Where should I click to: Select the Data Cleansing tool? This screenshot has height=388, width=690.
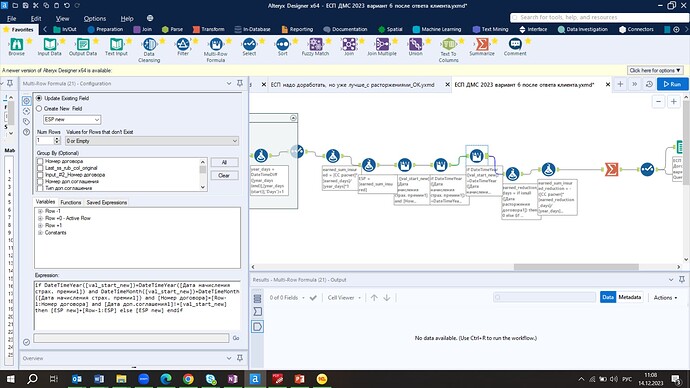[x=149, y=44]
